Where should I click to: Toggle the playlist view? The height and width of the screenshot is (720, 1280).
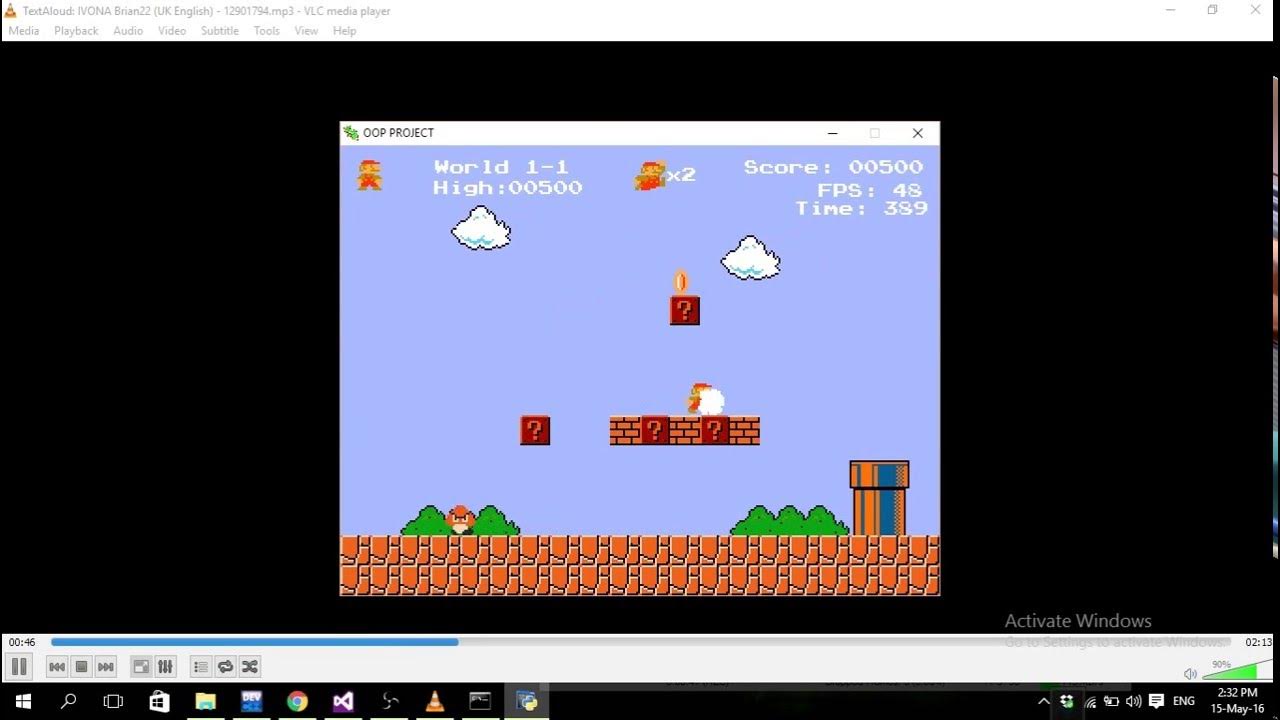[201, 667]
